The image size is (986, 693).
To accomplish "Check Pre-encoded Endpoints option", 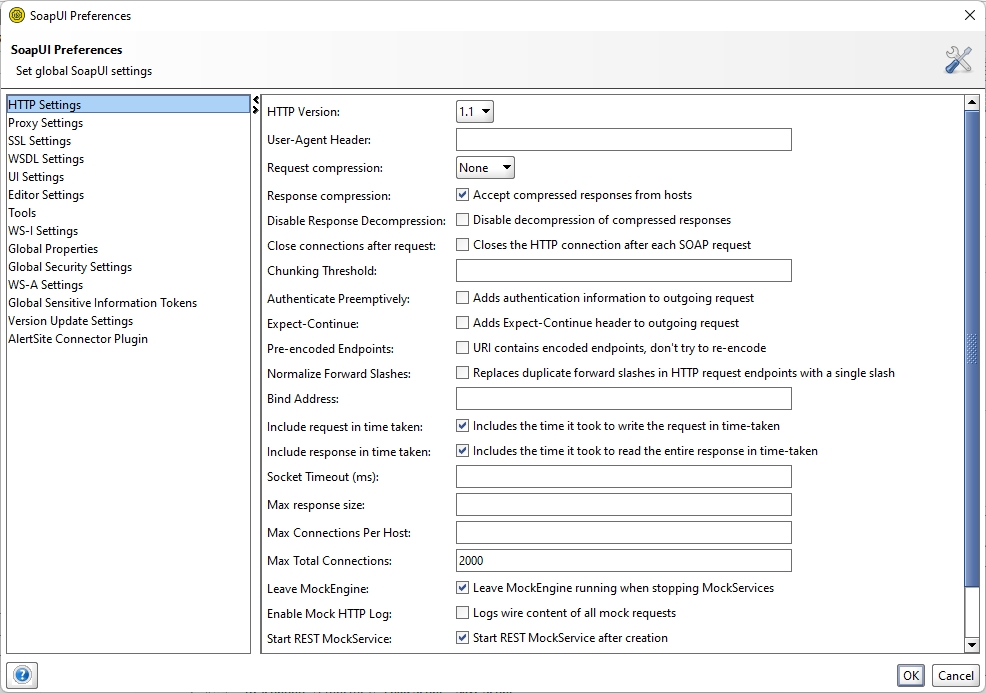I will pos(462,348).
